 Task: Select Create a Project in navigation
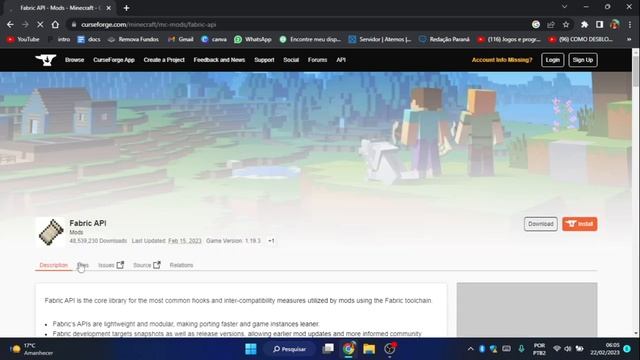(164, 60)
